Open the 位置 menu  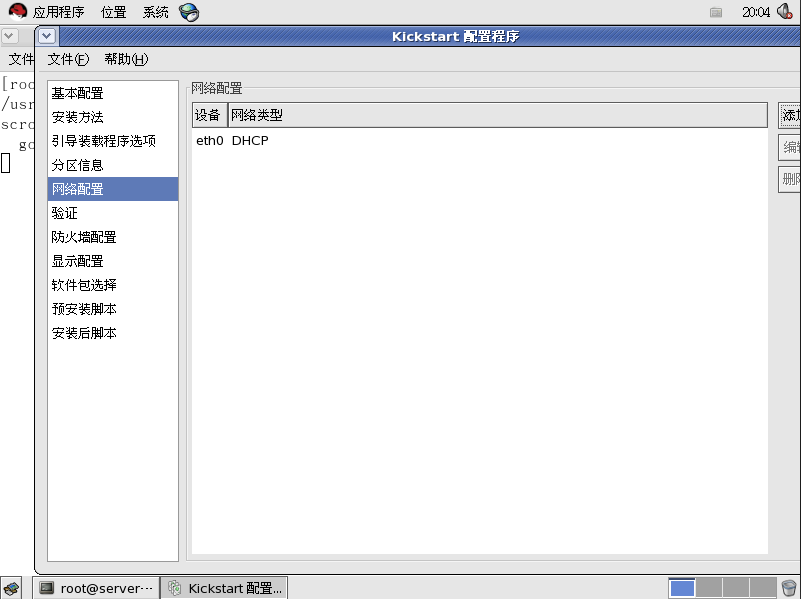113,12
